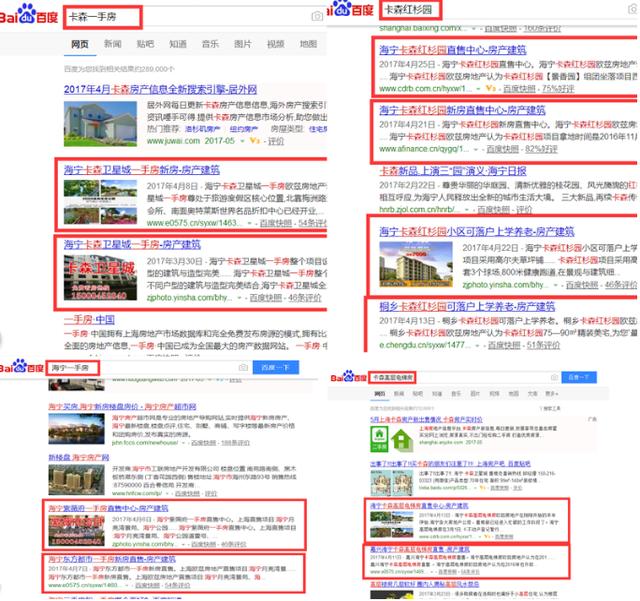Select 地图 tab in 卡森一手房 search
This screenshot has width=640, height=601.
click(x=308, y=44)
